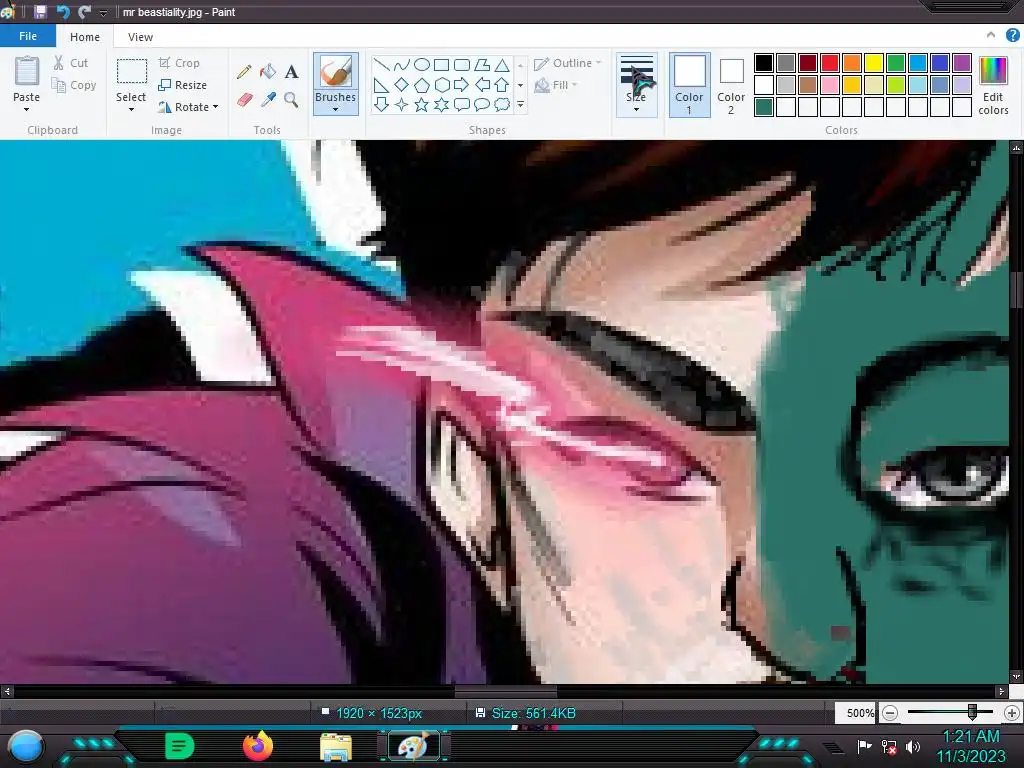Expand the Shapes gallery more arrow
The height and width of the screenshot is (768, 1024).
520,104
